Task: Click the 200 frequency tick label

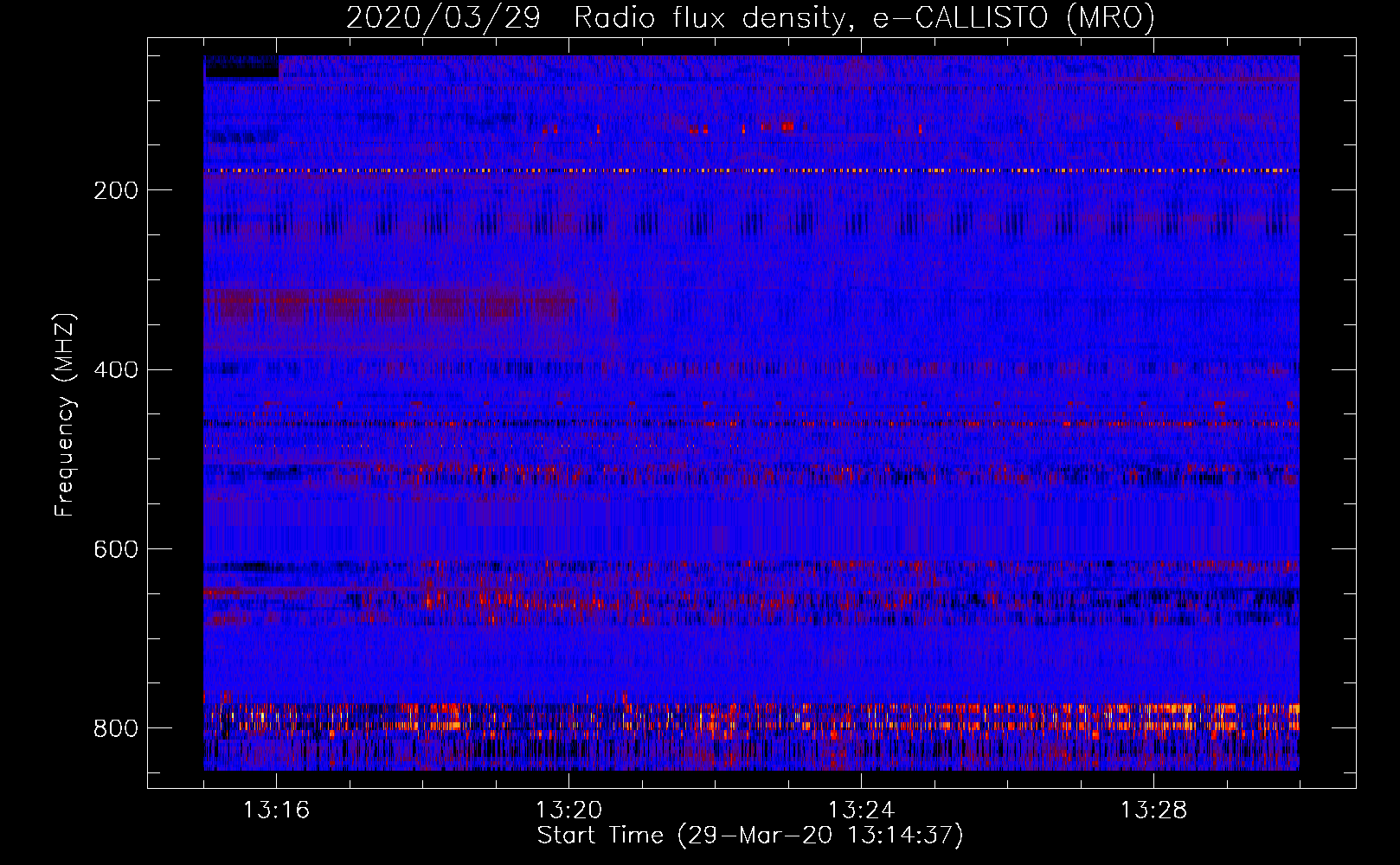Action: pos(116,190)
